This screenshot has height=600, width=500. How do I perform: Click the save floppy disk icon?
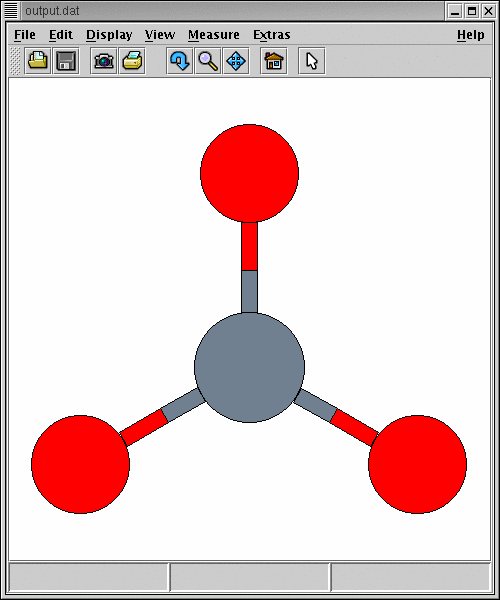66,61
